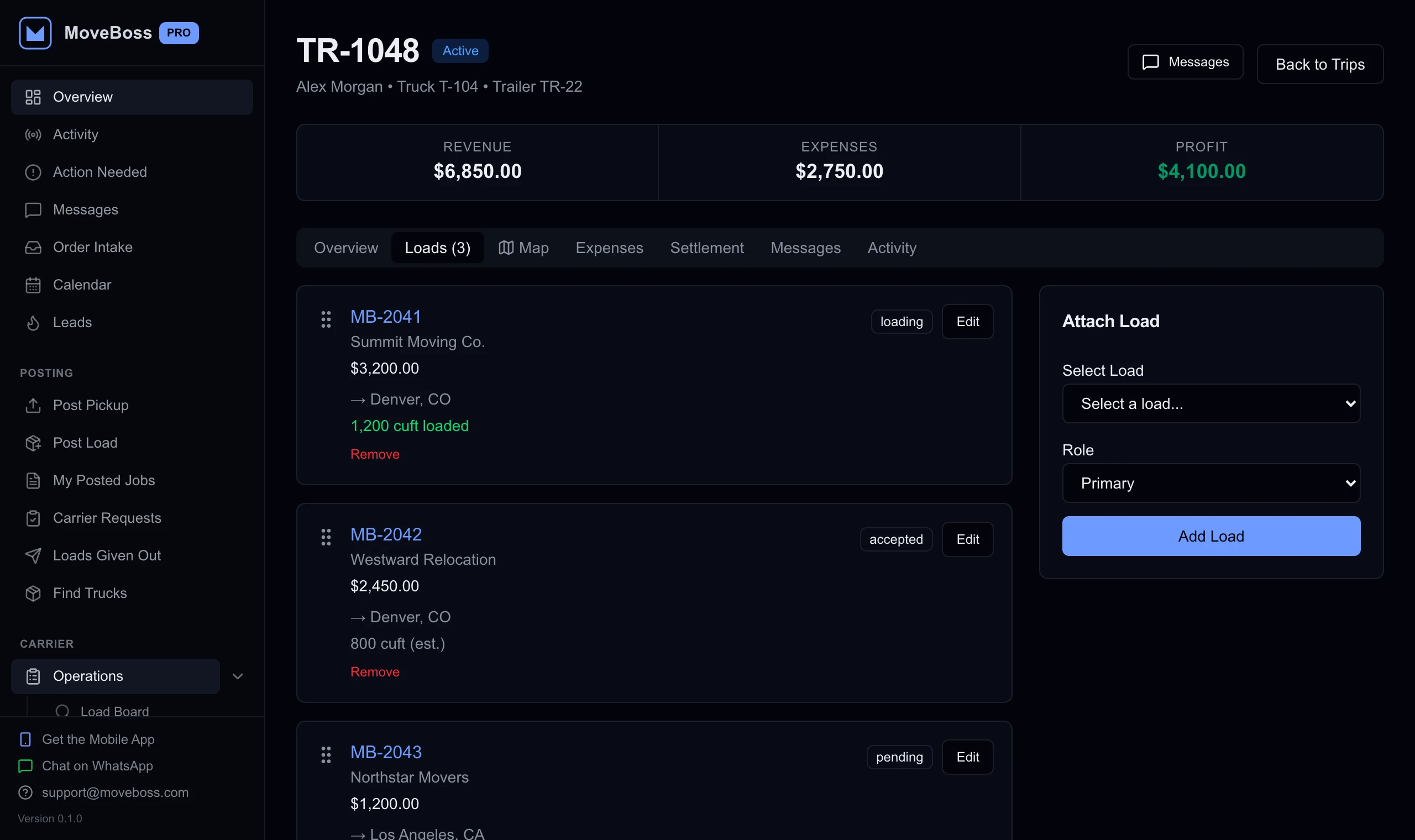Open the Leads section
Screen dimensions: 1415x840
pos(132,322)
